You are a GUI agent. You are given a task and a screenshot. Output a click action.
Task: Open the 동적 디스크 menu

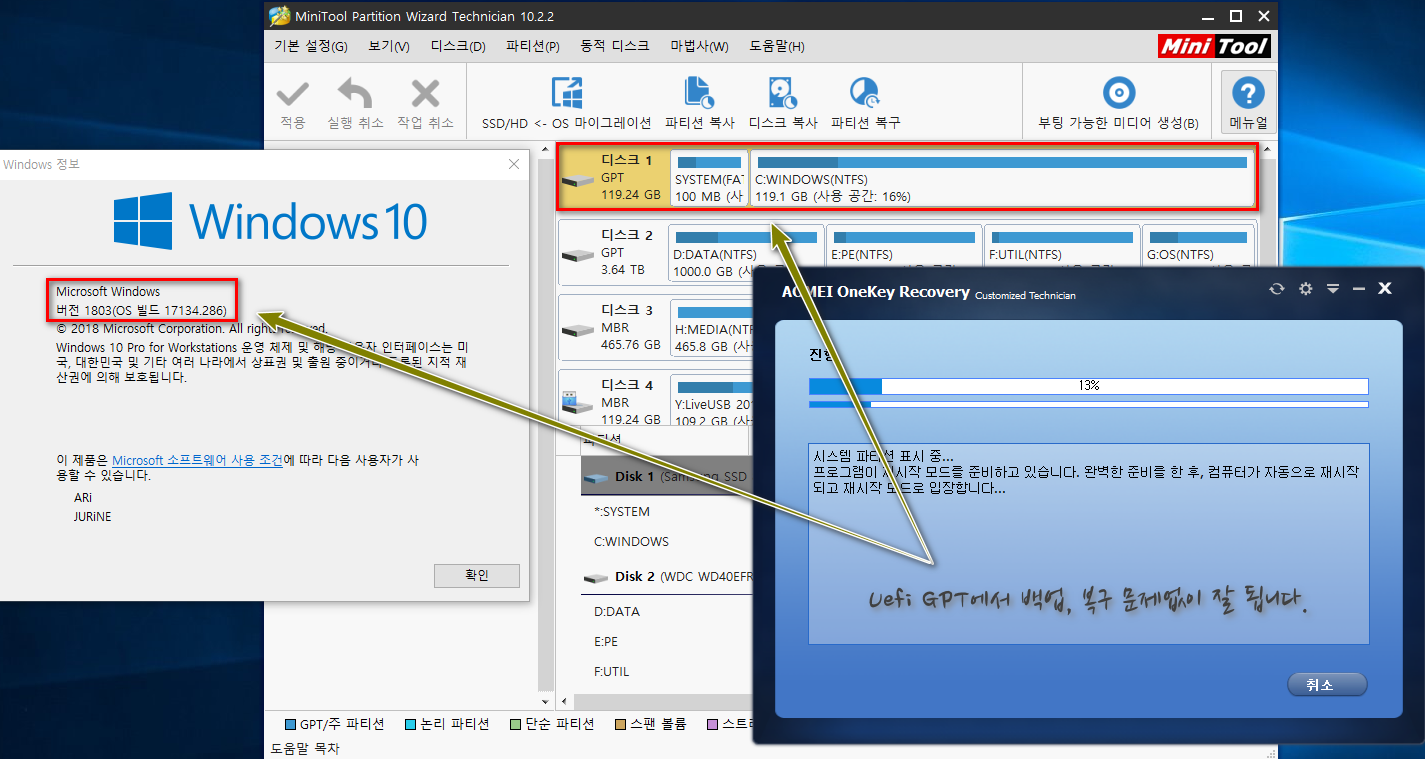[x=613, y=46]
